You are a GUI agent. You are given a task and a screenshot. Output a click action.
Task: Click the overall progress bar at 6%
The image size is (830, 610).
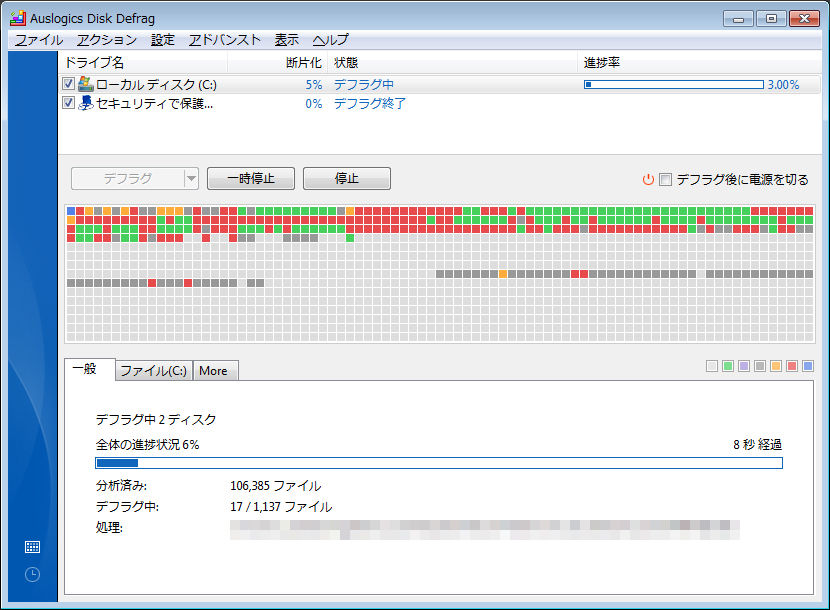point(439,463)
